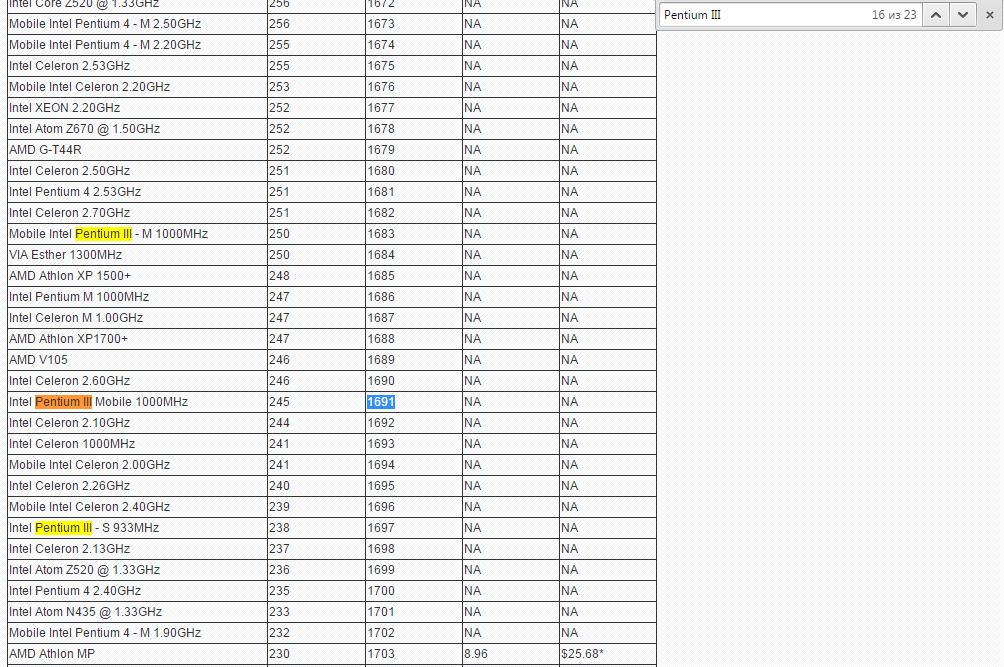Select 'AMD Athlon XP 1500+' cell
Image resolution: width=1004 pixels, height=667 pixels.
click(137, 276)
